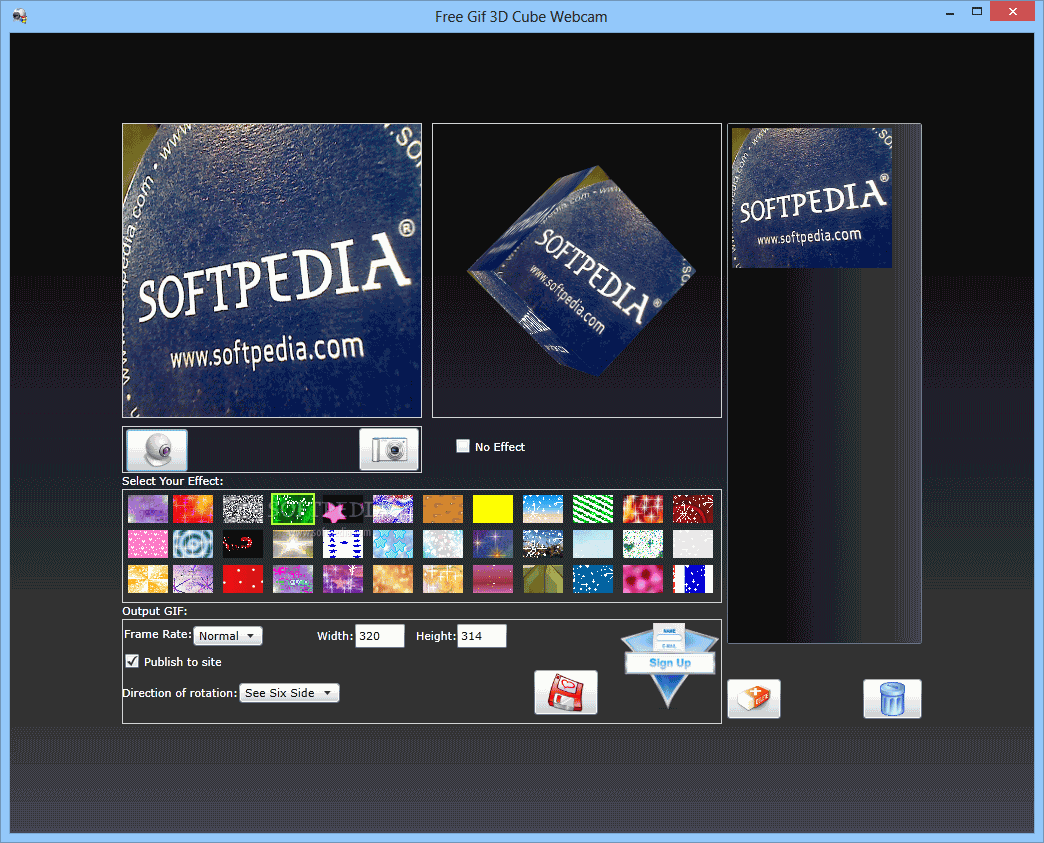Enable the No Effect checkbox

click(x=463, y=446)
